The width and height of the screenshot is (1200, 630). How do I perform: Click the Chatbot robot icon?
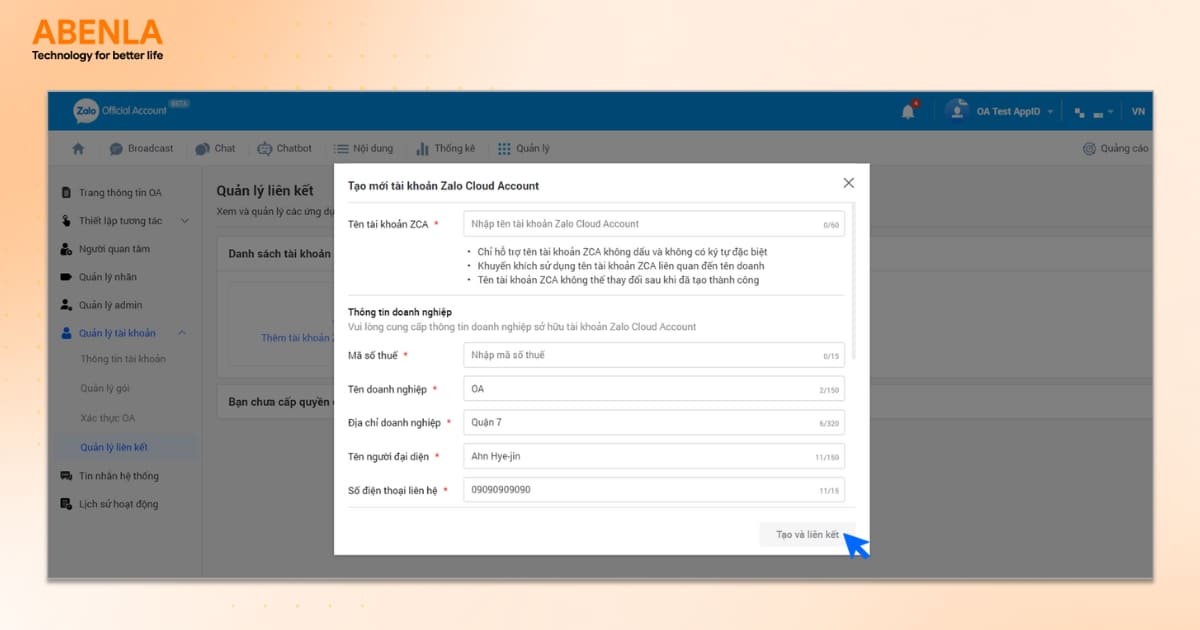[265, 149]
